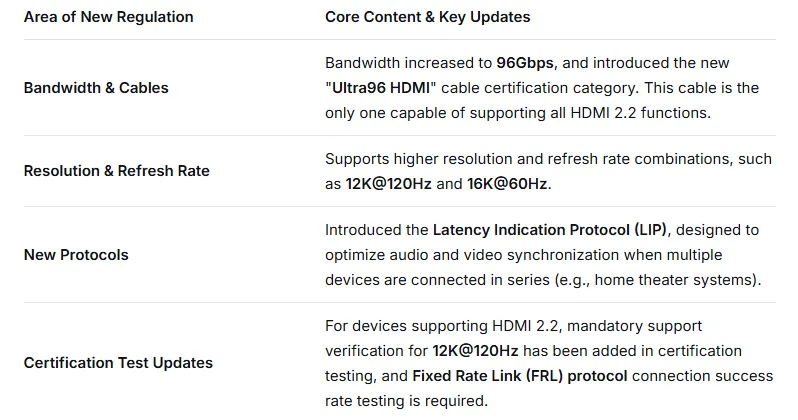This screenshot has height=420, width=798.
Task: Click the phrase "all HDMI 2.2 functions"
Action: click(630, 113)
